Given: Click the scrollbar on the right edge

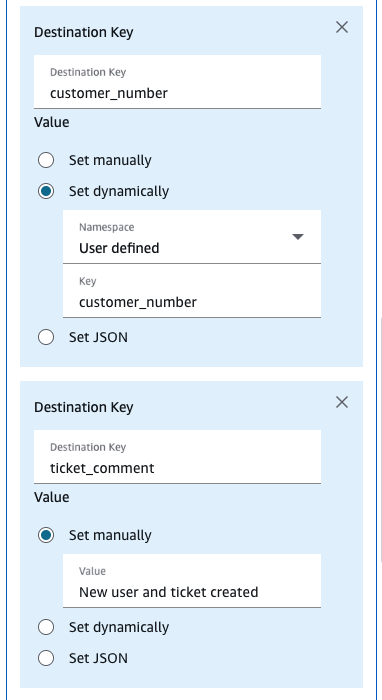Looking at the screenshot, I should tap(380, 440).
